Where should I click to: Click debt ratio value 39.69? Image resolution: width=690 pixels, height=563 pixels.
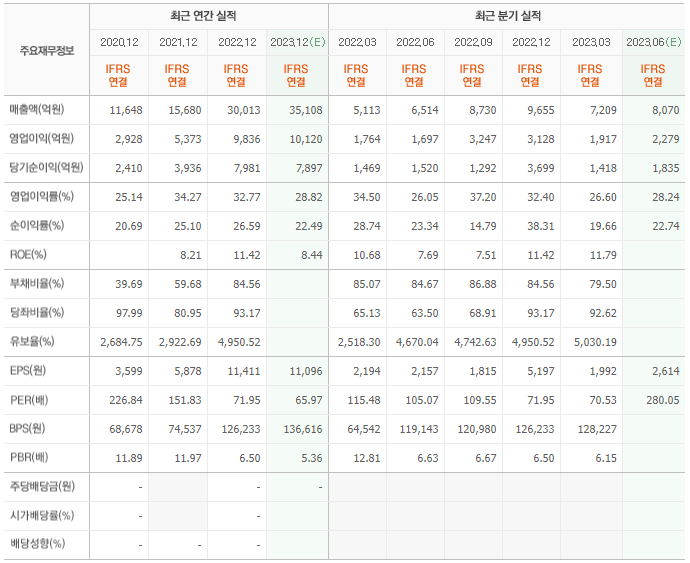point(129,284)
